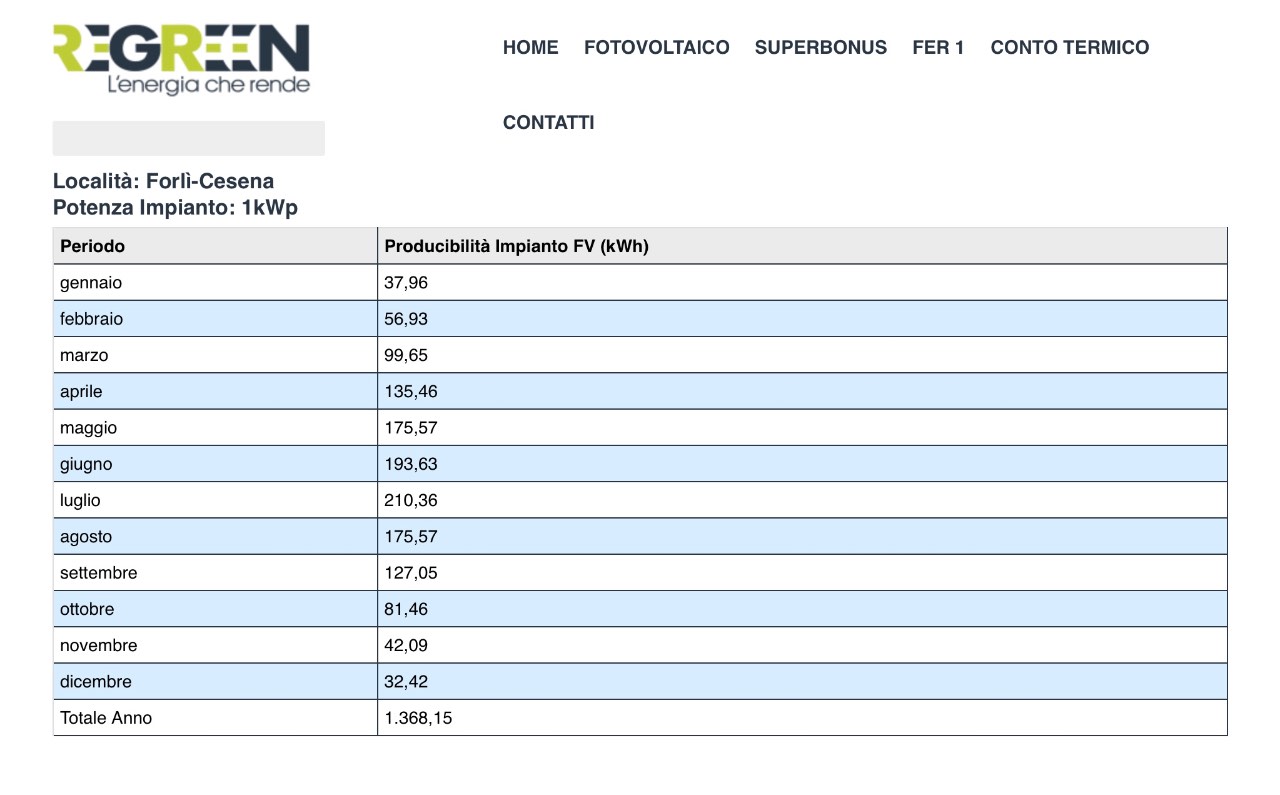
Task: Click the 'marzo' cell
Action: coord(215,355)
